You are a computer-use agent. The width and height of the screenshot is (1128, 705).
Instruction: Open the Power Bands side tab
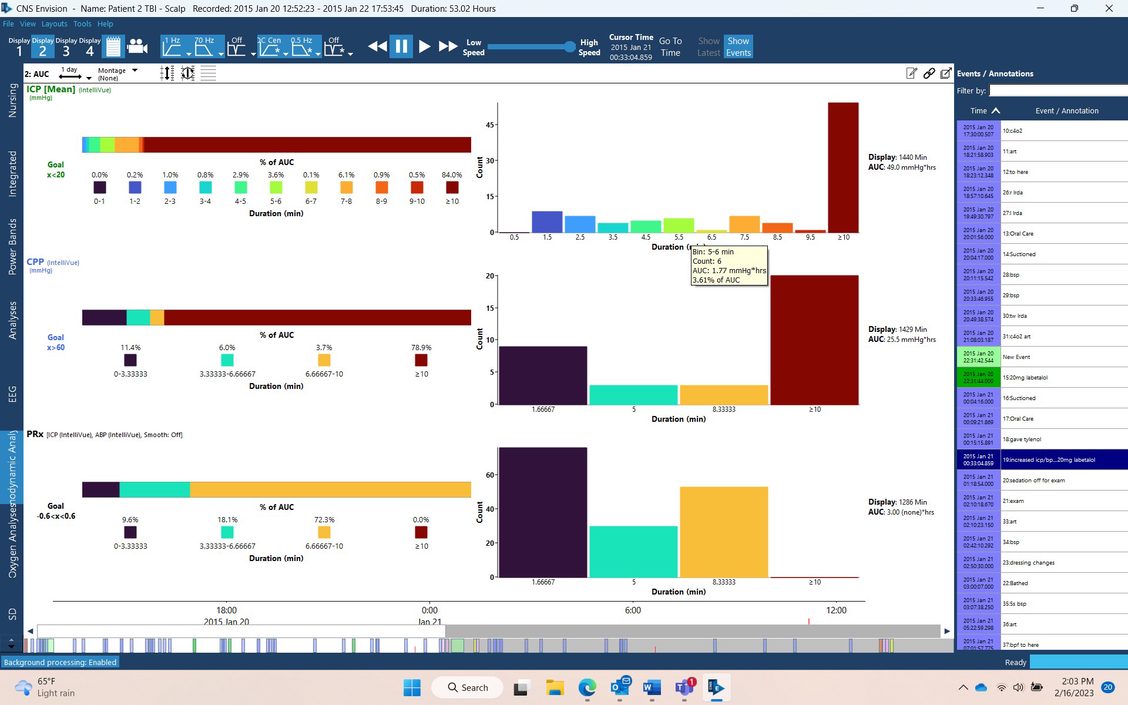tap(13, 247)
